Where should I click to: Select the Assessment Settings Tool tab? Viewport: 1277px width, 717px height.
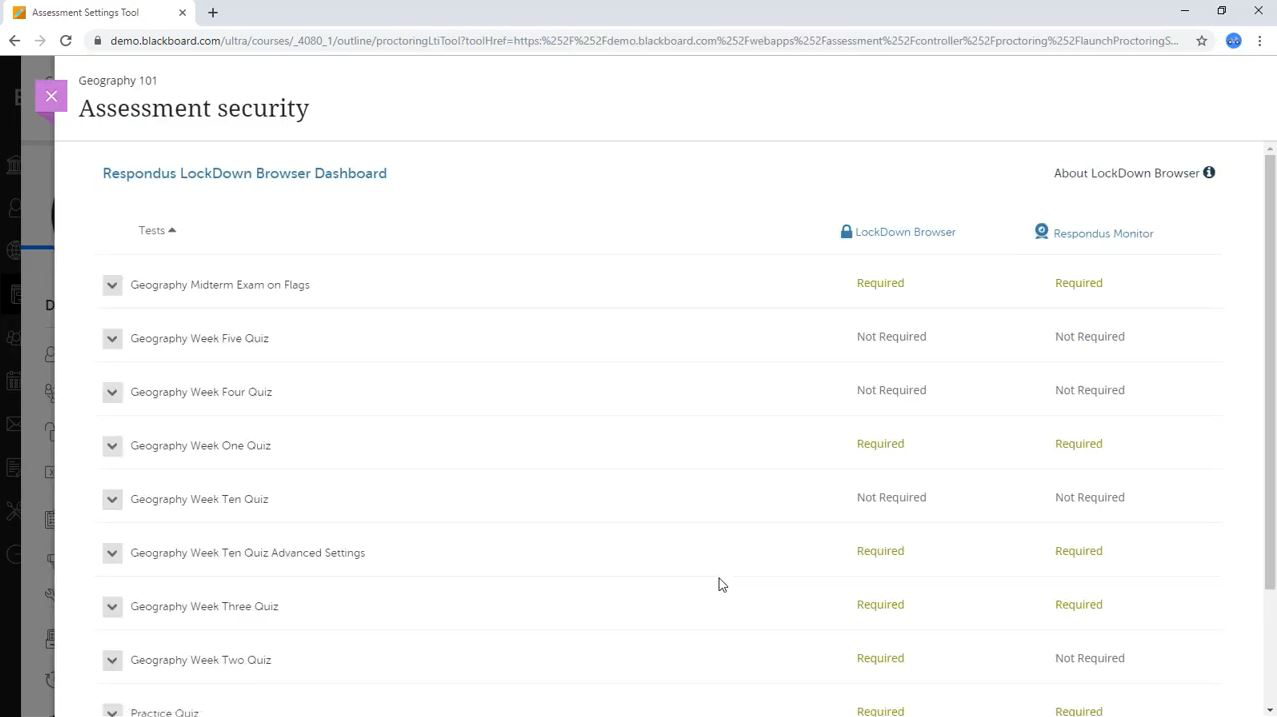(x=95, y=13)
